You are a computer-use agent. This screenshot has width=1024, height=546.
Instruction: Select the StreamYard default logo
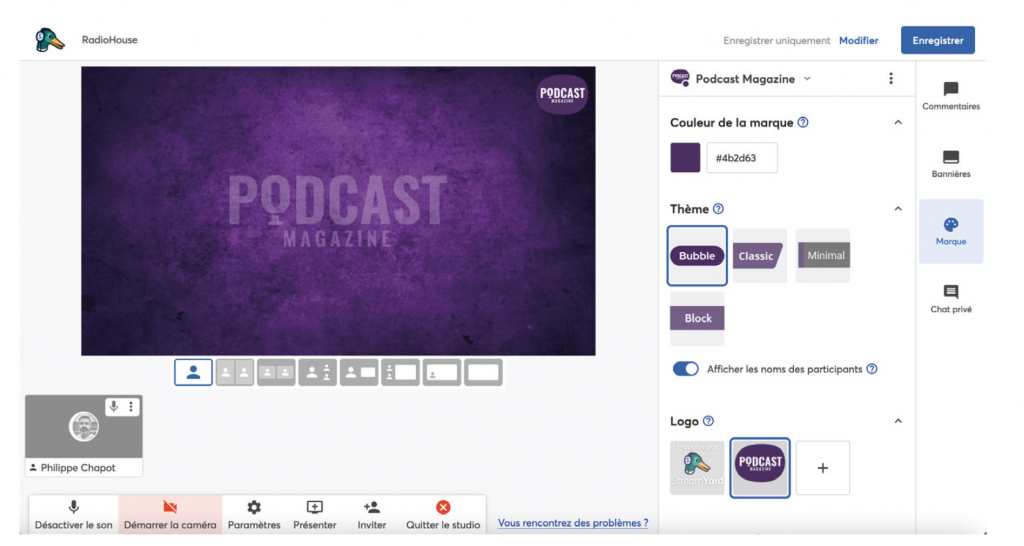click(x=697, y=468)
